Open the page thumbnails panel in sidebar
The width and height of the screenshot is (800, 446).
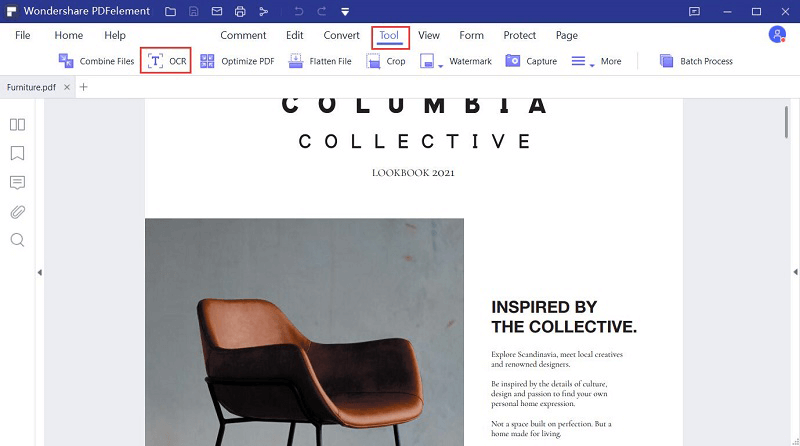click(17, 125)
